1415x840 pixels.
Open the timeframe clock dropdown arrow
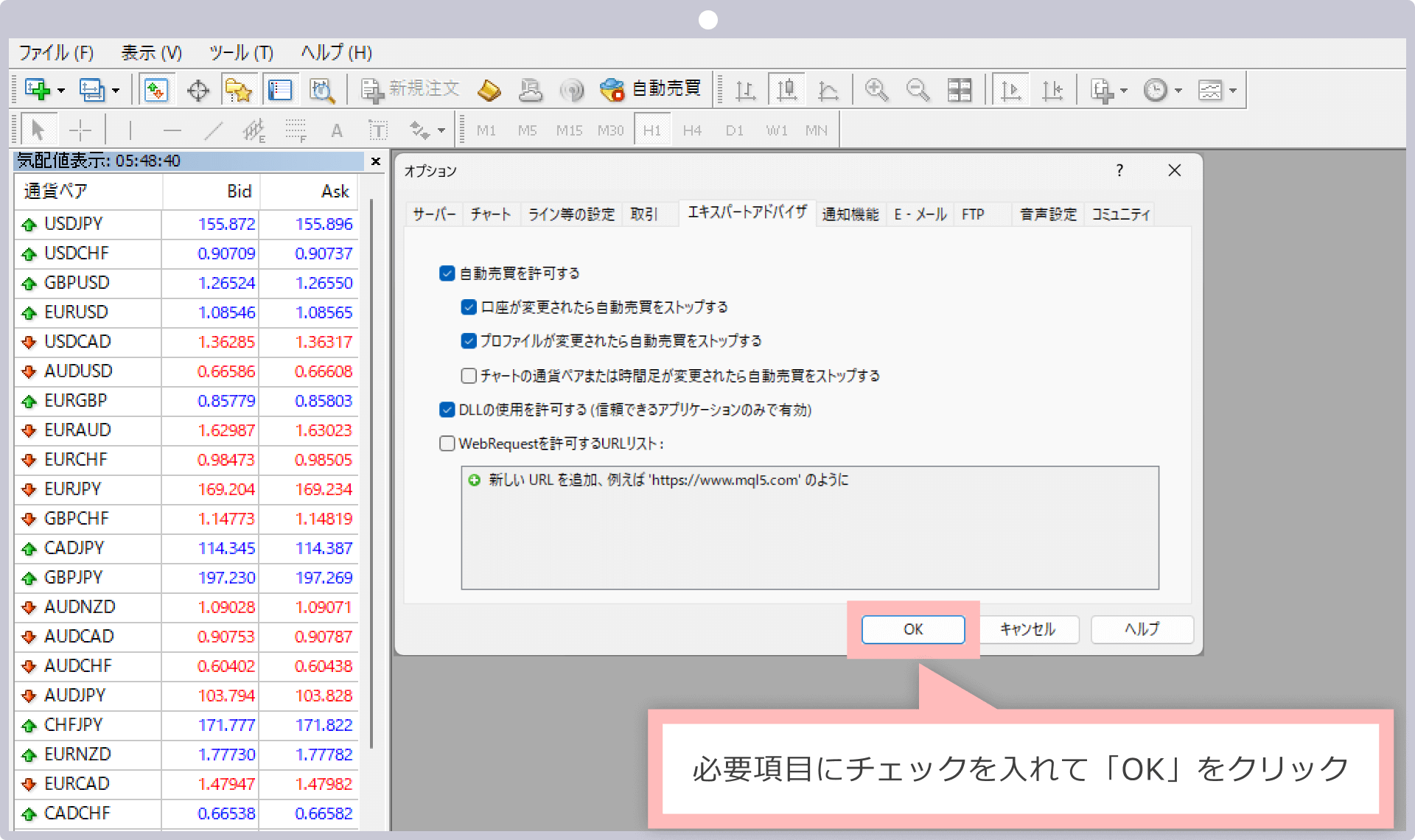pyautogui.click(x=1179, y=89)
